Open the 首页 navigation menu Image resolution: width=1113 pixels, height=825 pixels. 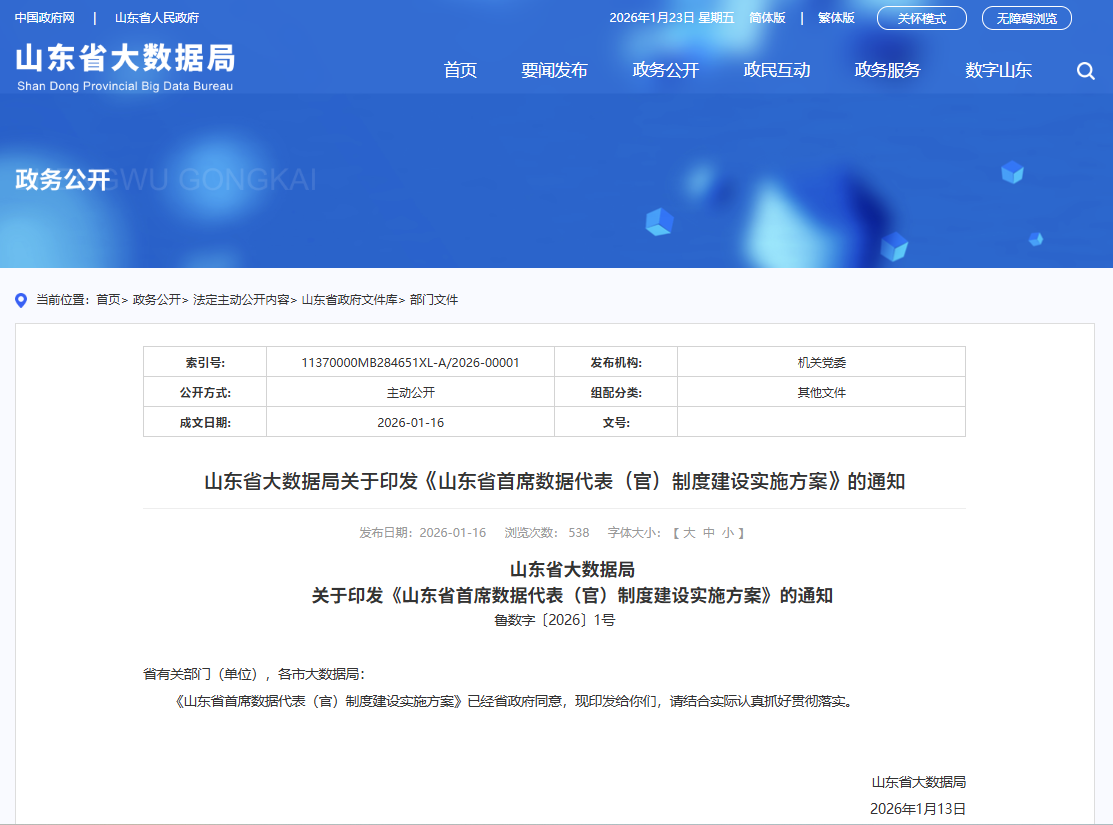coord(459,70)
